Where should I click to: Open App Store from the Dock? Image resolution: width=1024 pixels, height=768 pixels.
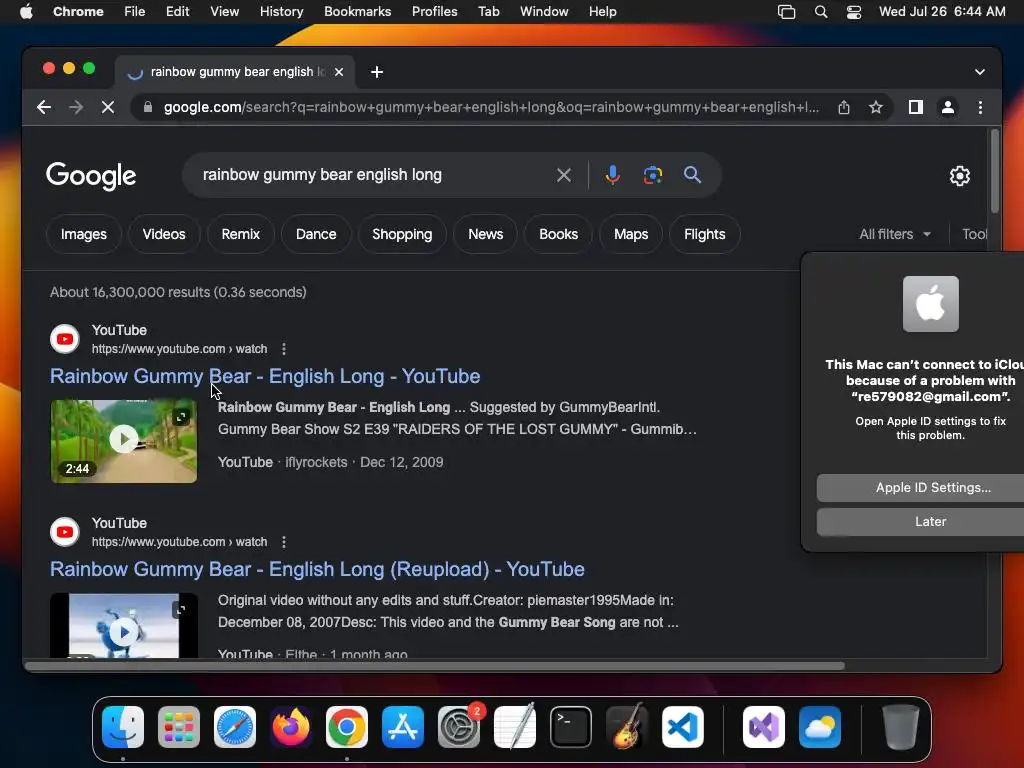pyautogui.click(x=403, y=727)
